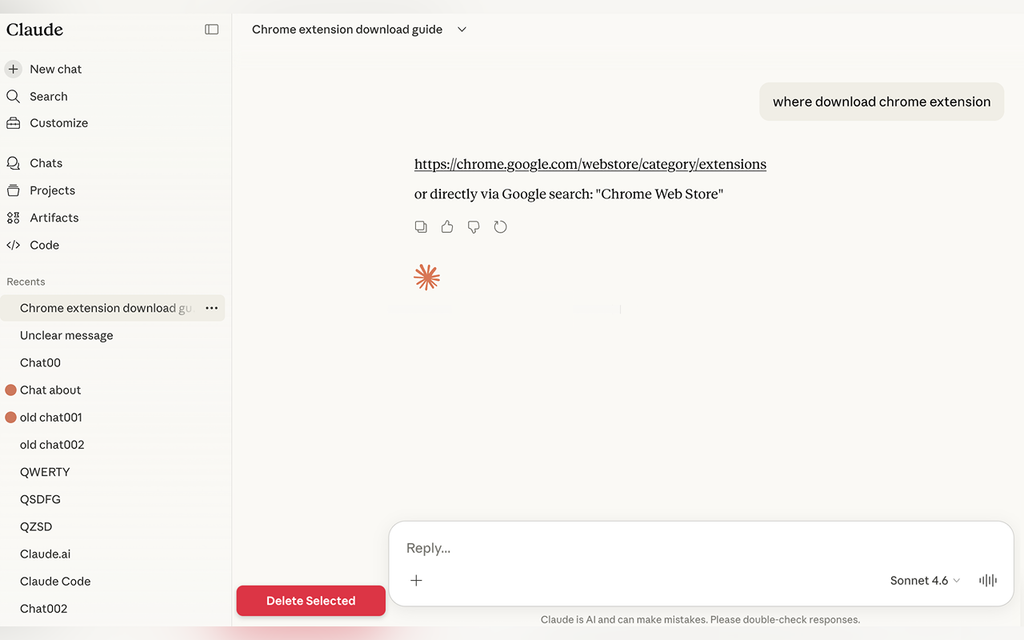
Task: Click the Code brackets icon
Action: tap(13, 246)
